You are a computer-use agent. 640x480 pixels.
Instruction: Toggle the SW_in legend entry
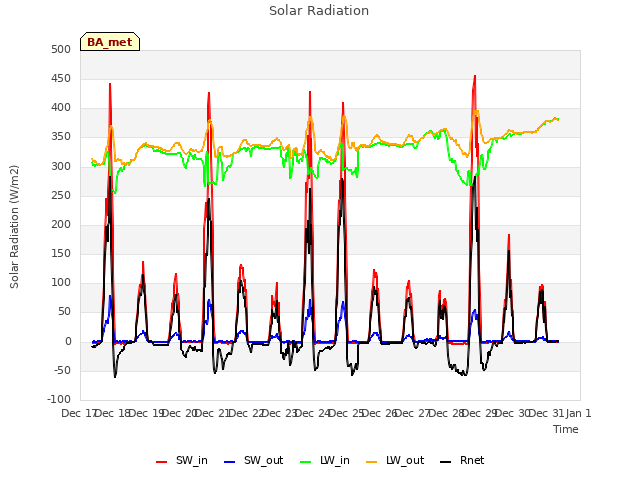(x=182, y=461)
